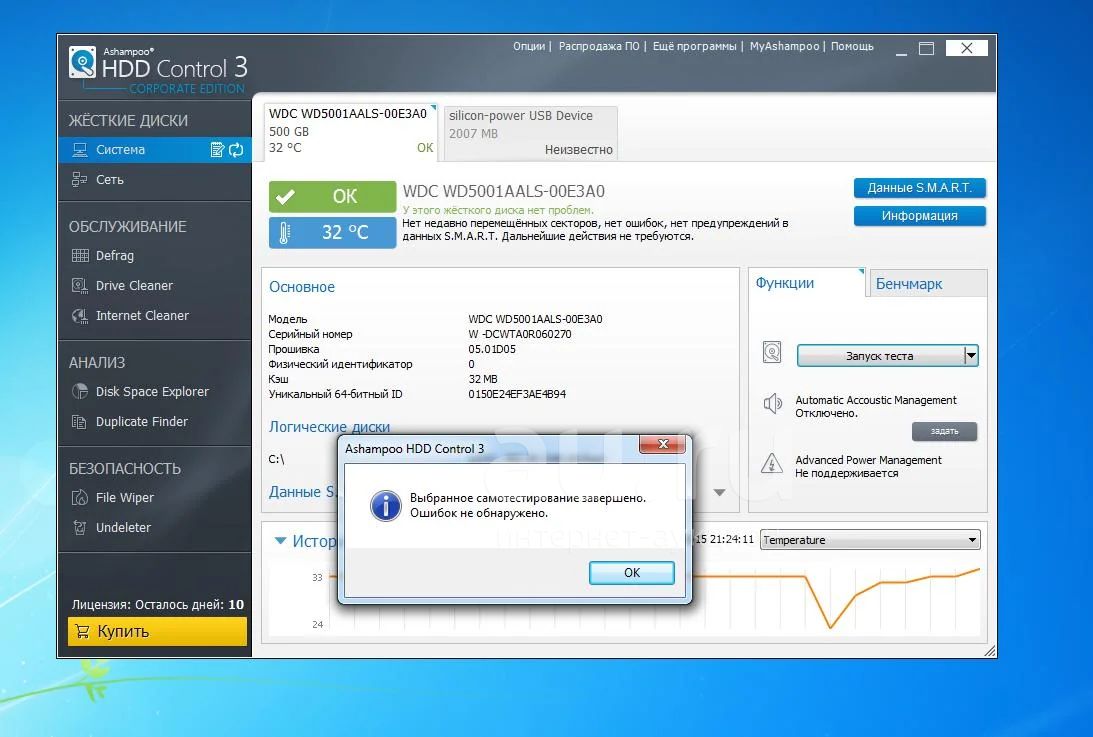This screenshot has height=737, width=1093.
Task: Open Ещё программы in top bar
Action: coord(694,46)
